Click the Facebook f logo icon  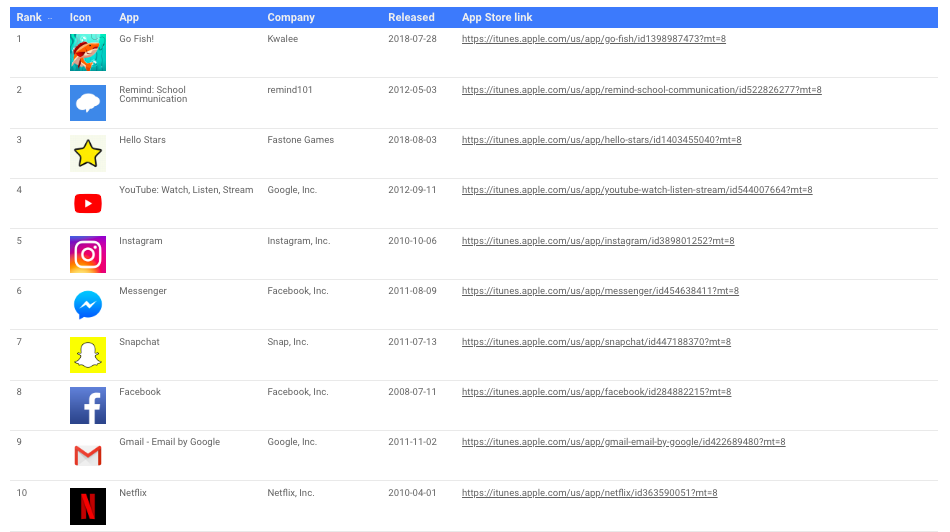(88, 405)
